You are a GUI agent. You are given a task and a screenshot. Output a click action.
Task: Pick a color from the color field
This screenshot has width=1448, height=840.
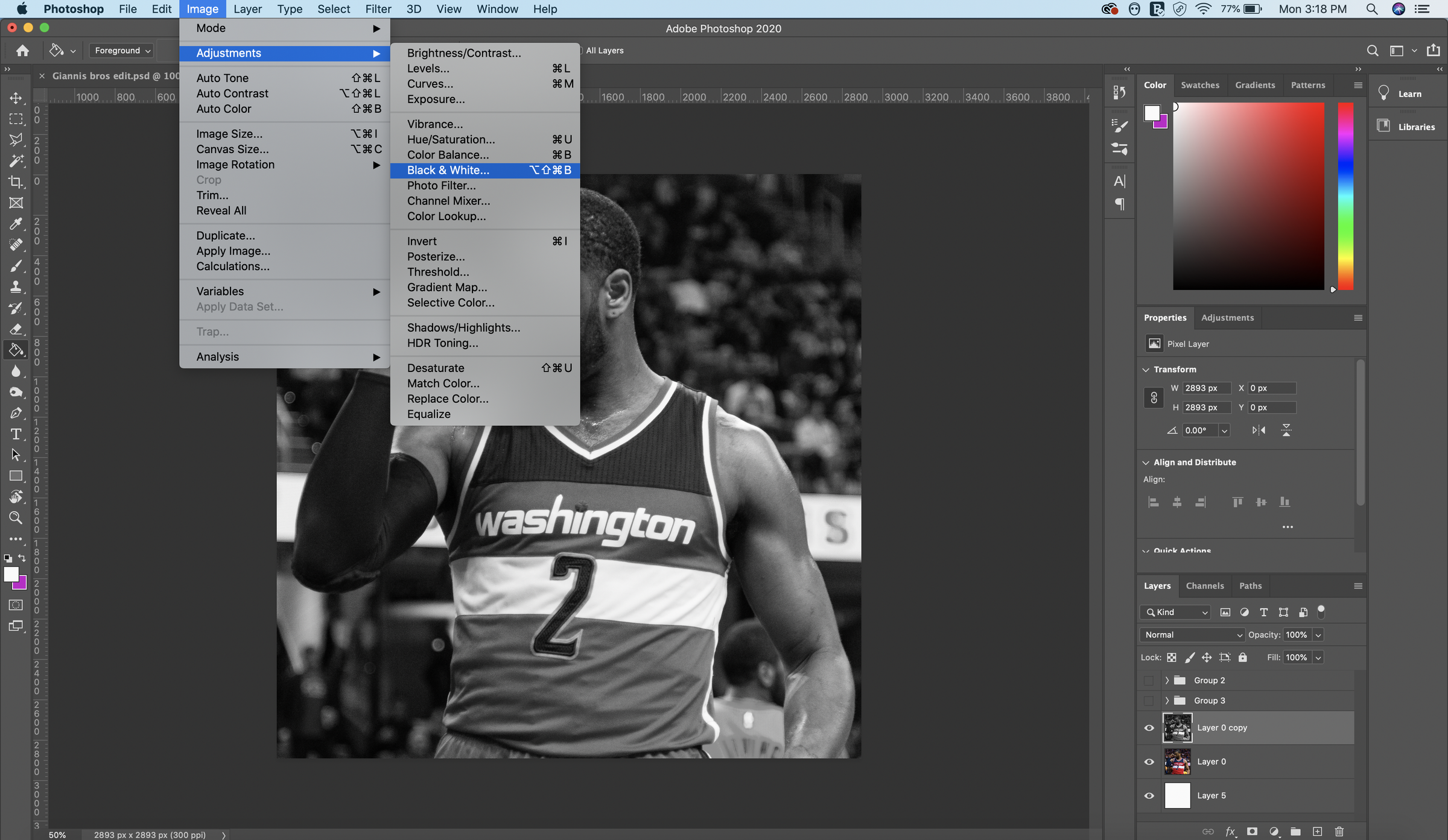click(x=1248, y=195)
